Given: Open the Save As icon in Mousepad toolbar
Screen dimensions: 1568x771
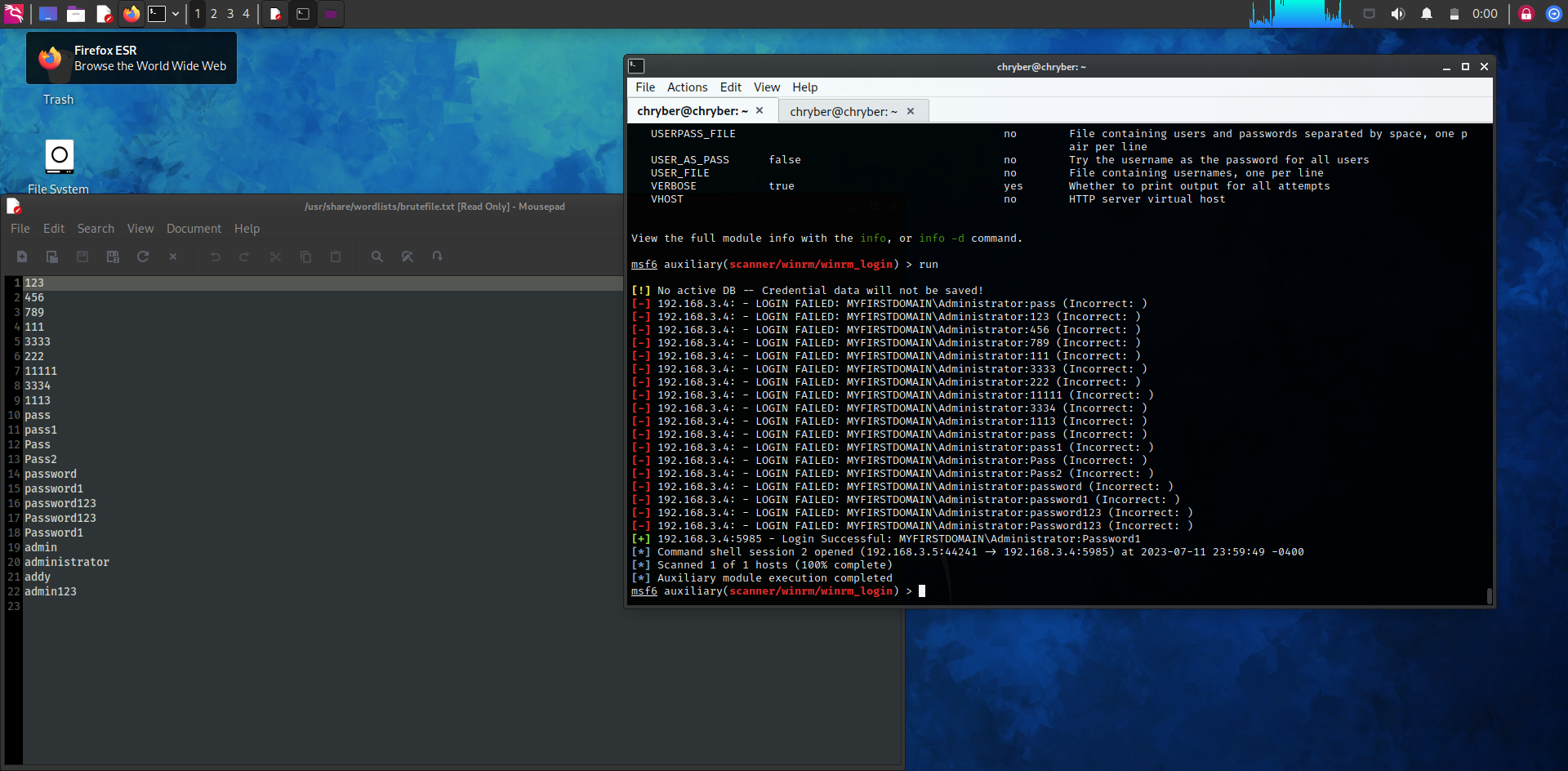Looking at the screenshot, I should [113, 256].
